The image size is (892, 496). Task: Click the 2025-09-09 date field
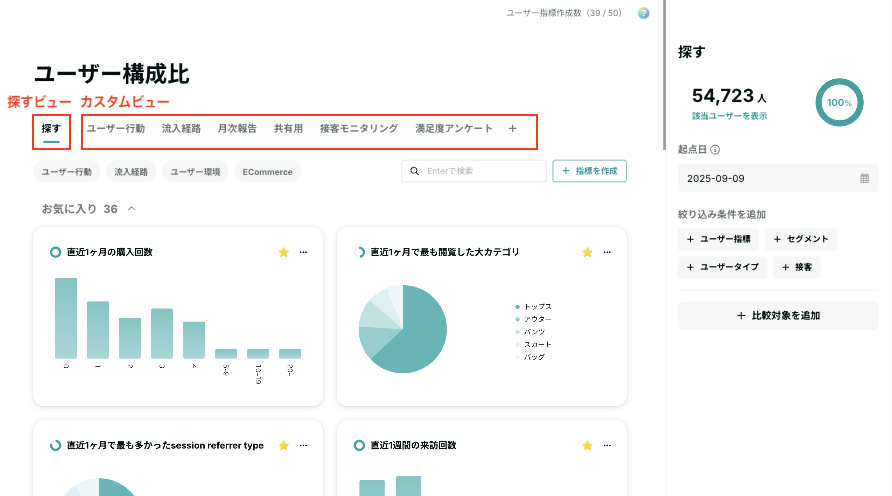pos(778,179)
